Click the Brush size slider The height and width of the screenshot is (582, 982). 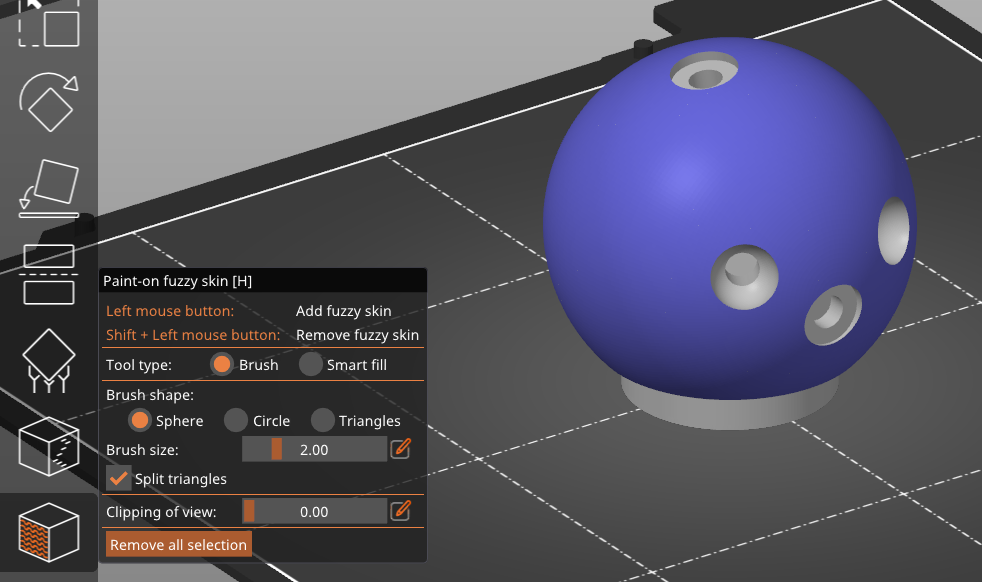pyautogui.click(x=314, y=449)
